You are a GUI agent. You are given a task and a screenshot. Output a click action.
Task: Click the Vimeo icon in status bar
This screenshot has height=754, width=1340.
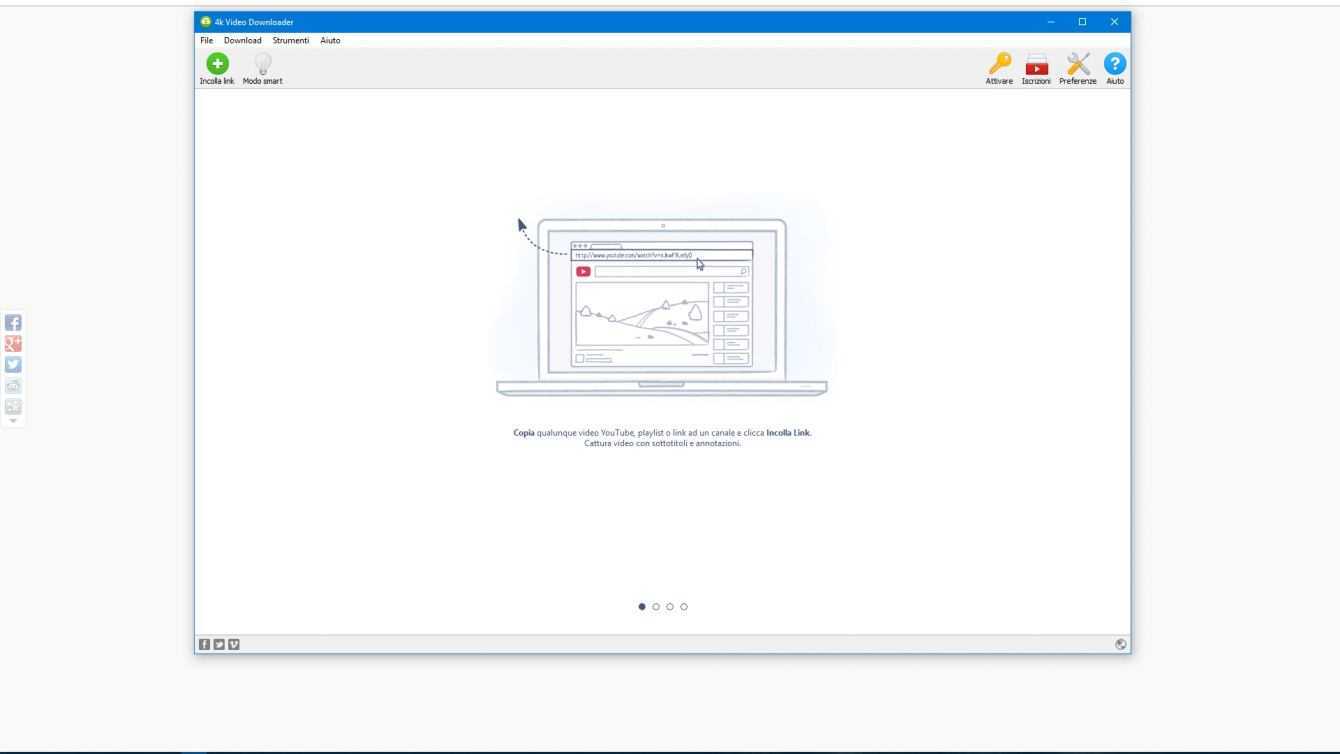[x=234, y=644]
